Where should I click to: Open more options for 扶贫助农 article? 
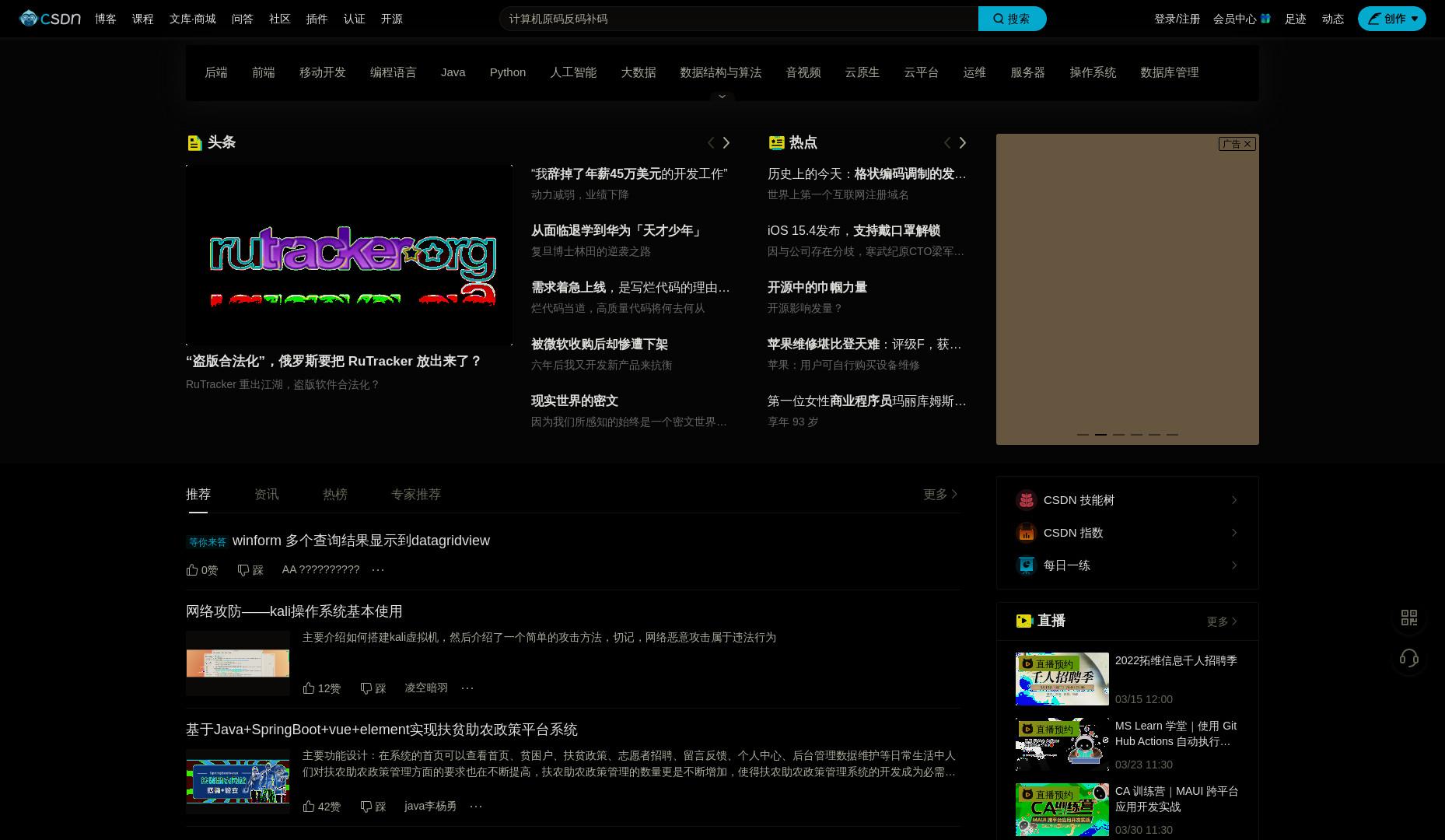476,807
